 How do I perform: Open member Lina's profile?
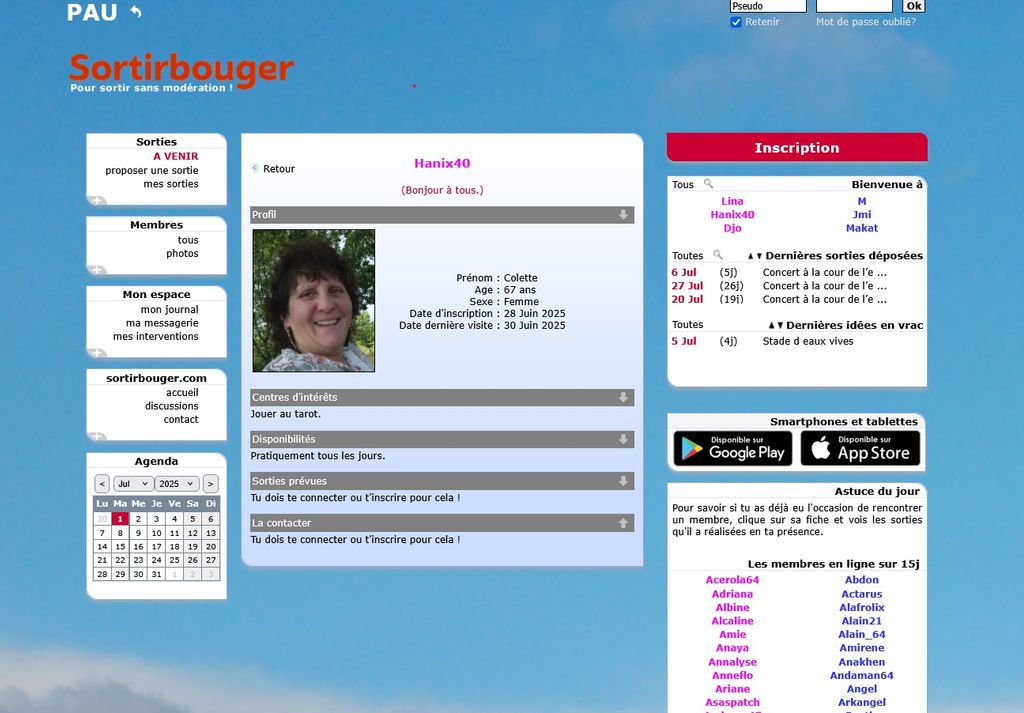pos(732,201)
